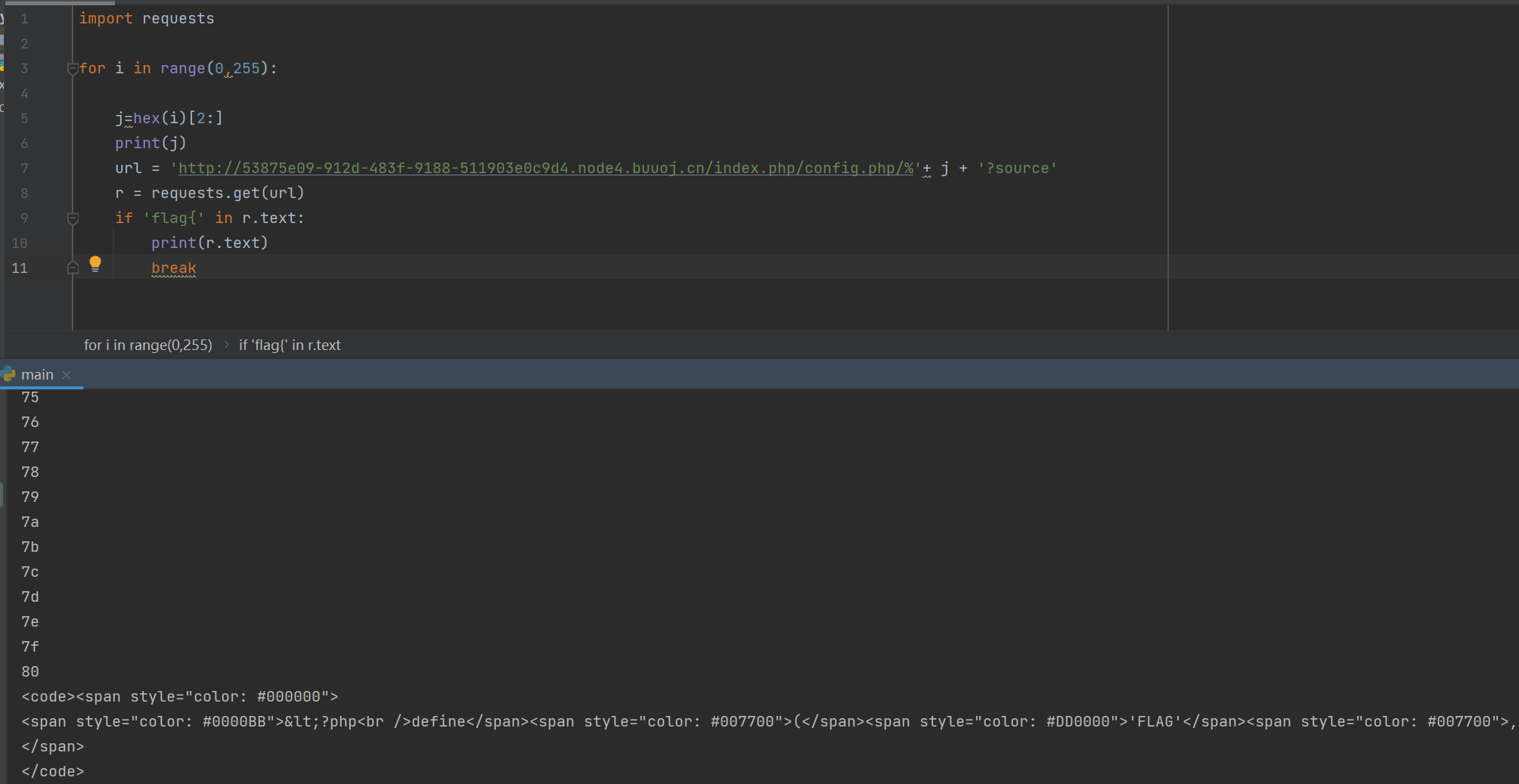Click console output '</code>' line
Viewport: 1519px width, 784px height.
(53, 771)
